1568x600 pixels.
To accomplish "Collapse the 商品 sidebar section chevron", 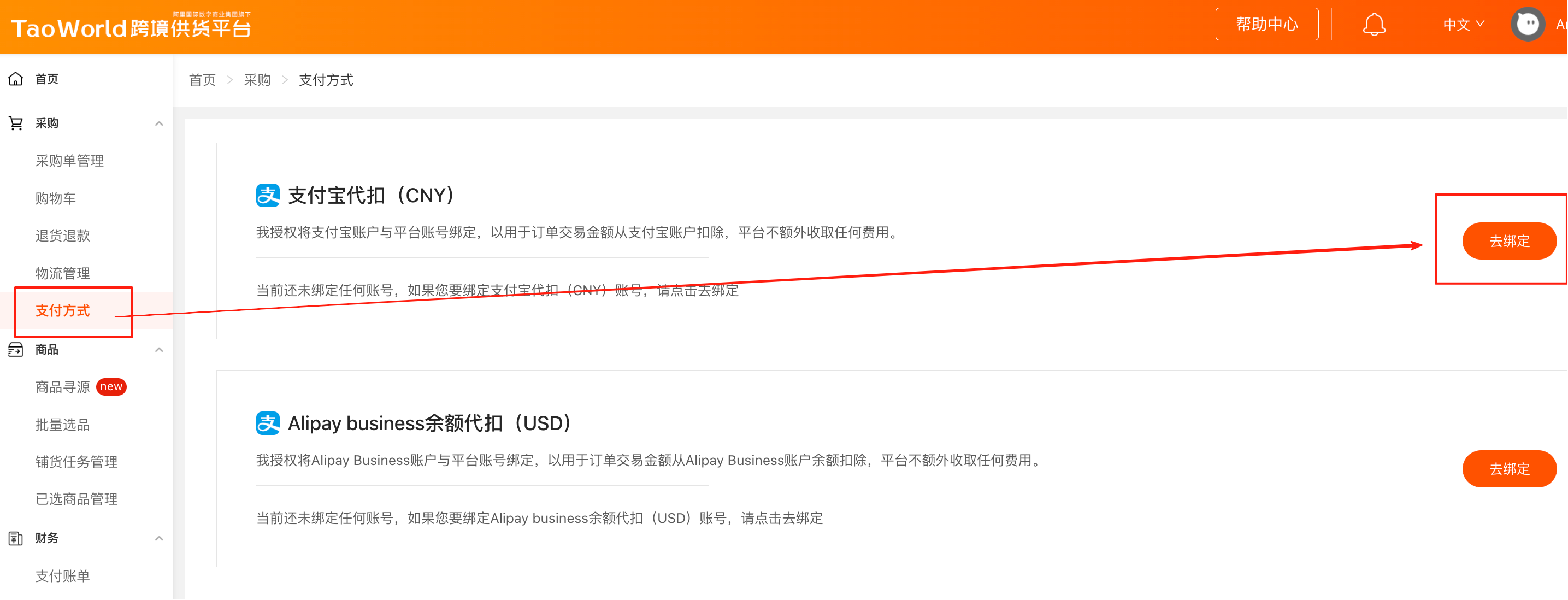I will (159, 350).
